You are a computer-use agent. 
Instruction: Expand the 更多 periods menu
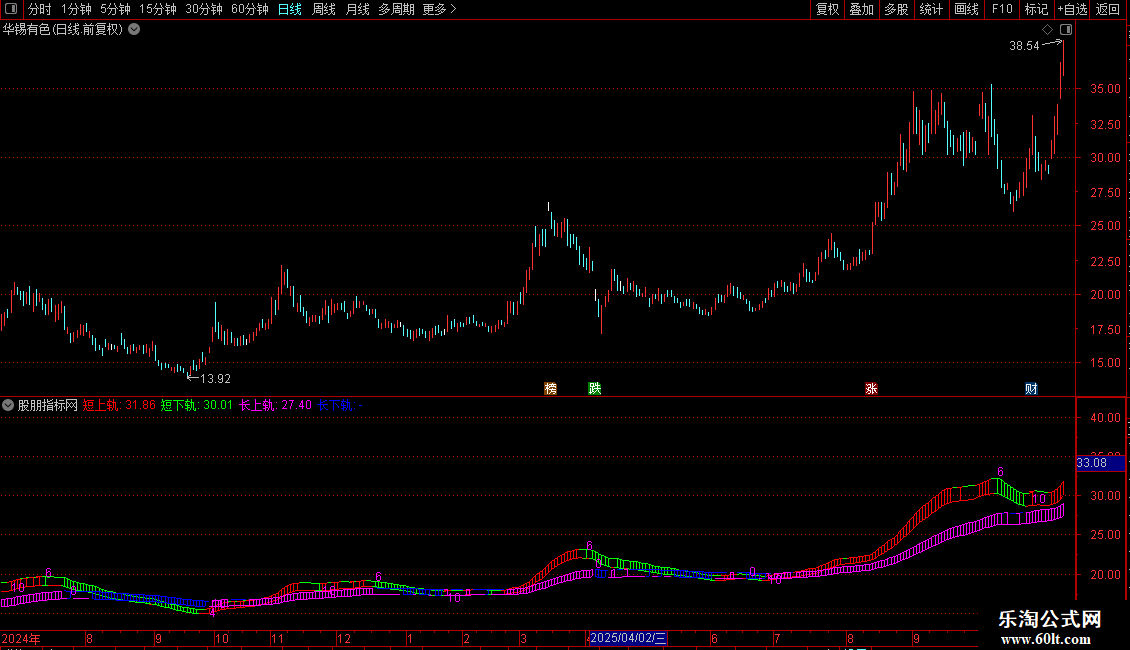tap(440, 9)
